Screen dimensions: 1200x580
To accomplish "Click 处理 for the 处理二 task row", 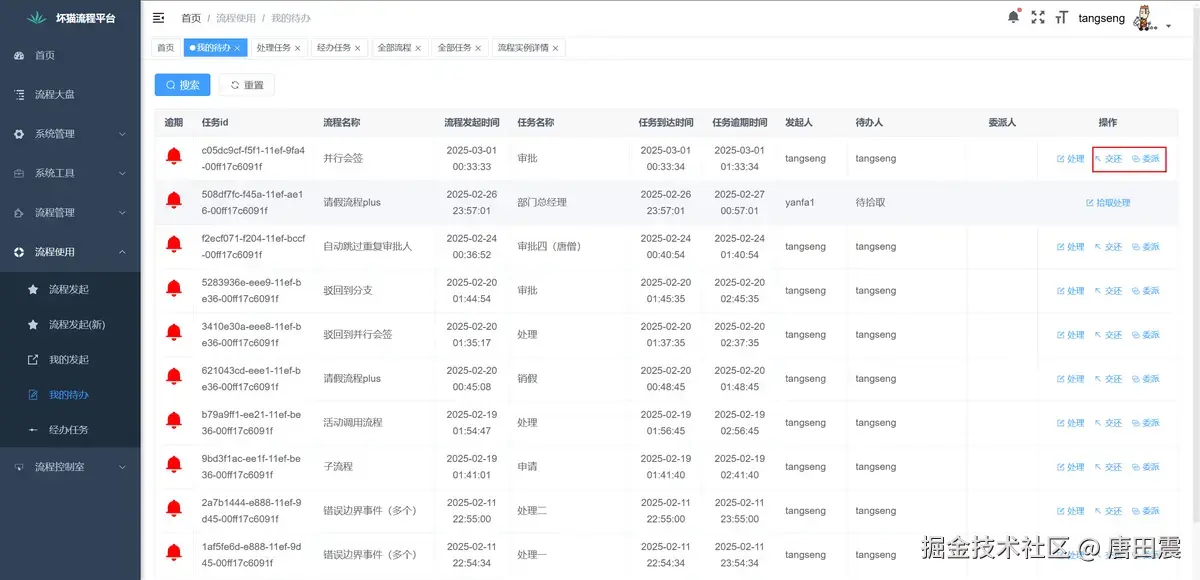I will point(1070,511).
